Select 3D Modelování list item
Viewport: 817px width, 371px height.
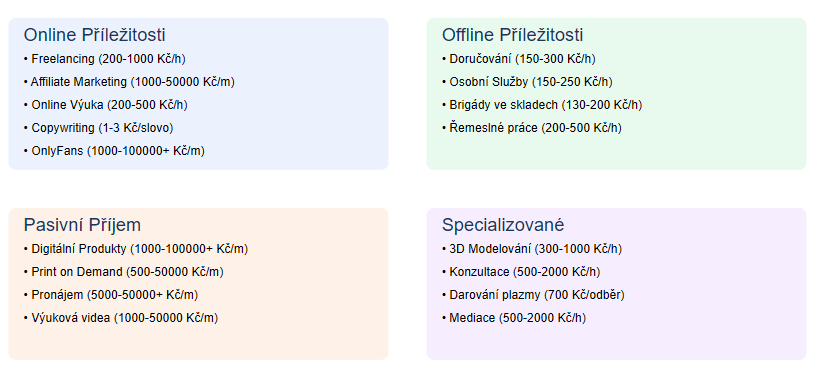(532, 249)
